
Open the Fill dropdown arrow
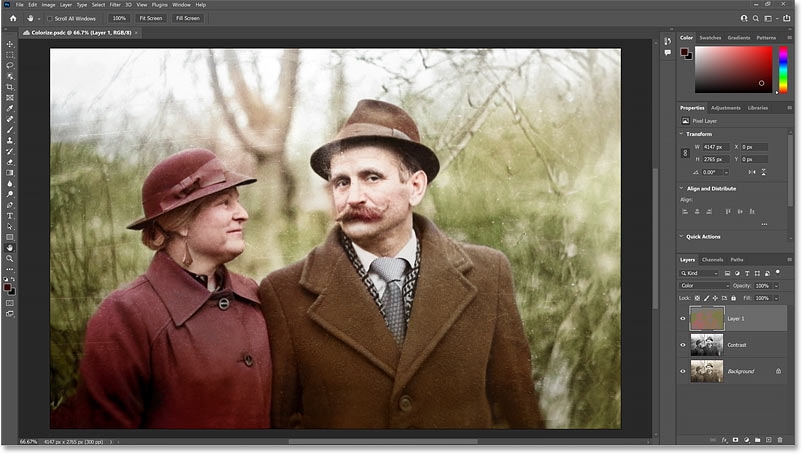[777, 298]
